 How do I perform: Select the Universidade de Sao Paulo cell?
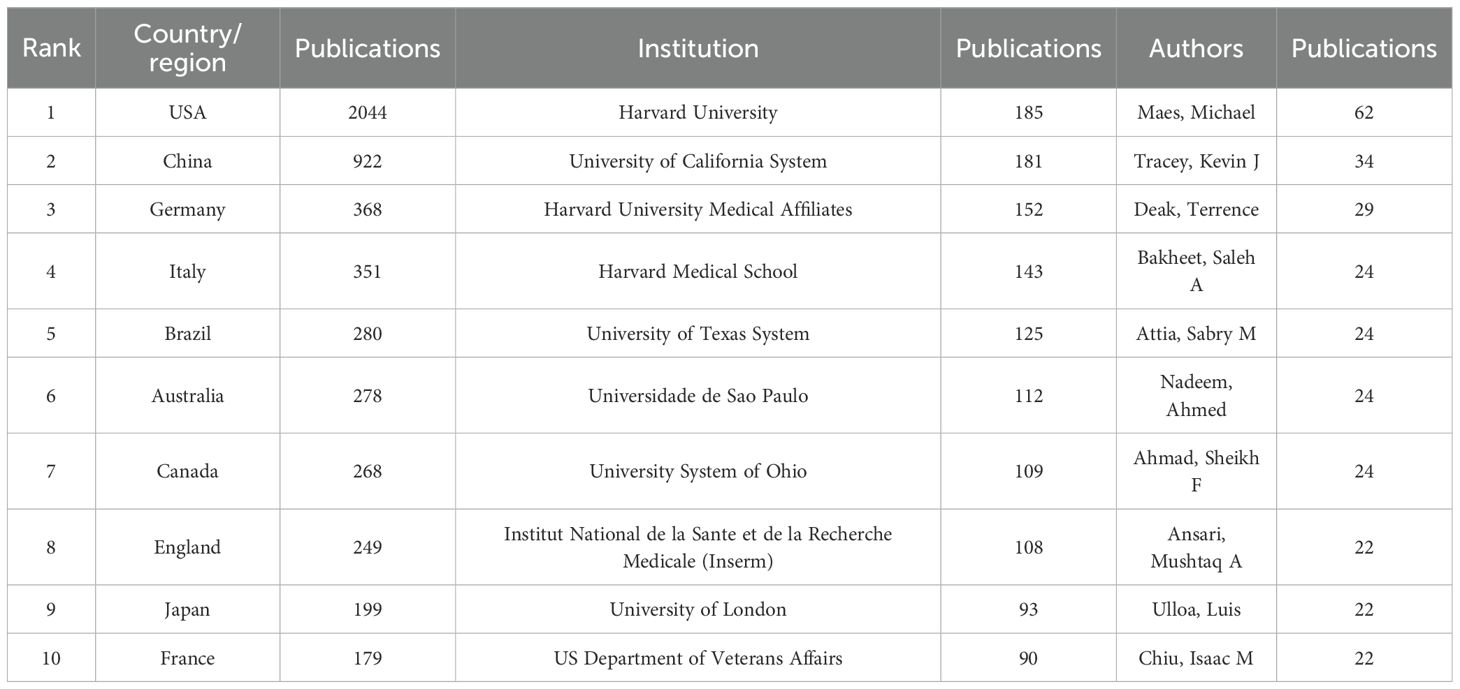pos(698,395)
